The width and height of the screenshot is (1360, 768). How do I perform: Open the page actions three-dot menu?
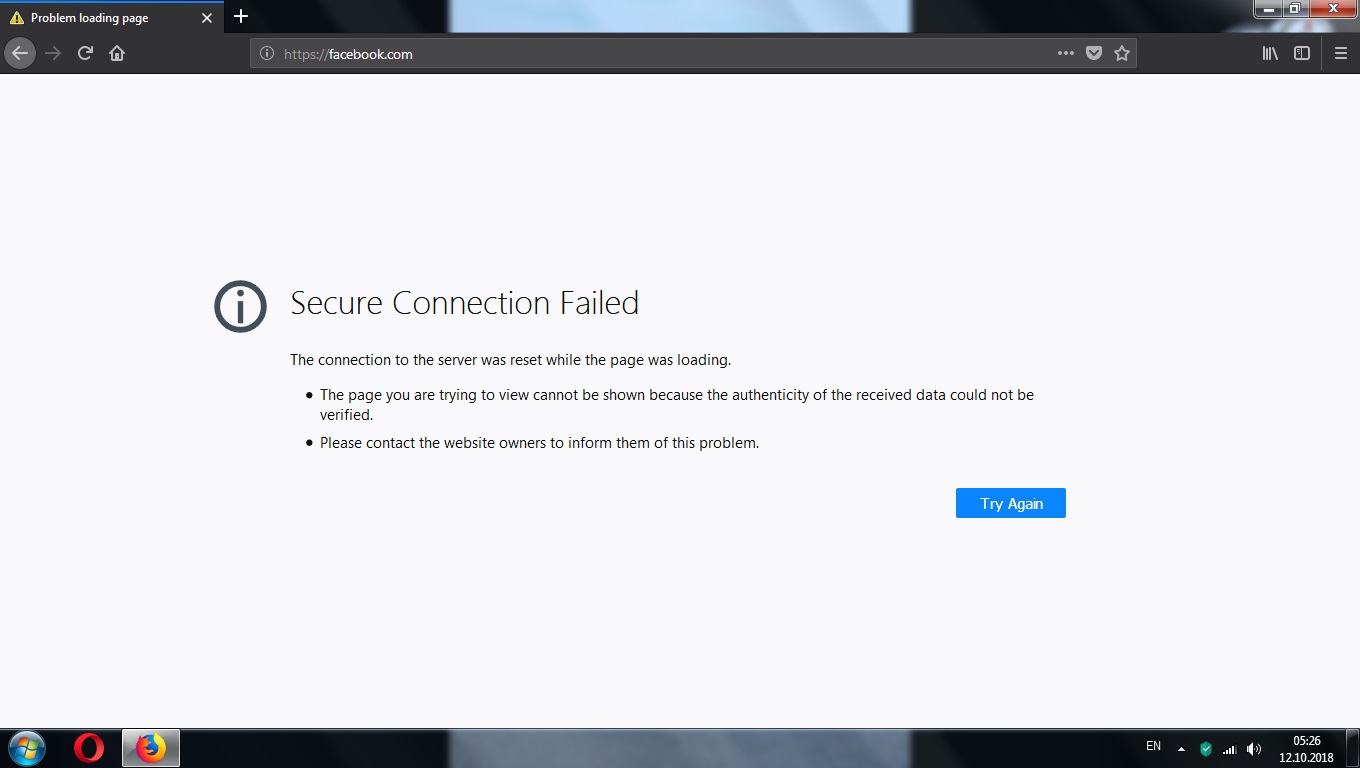pyautogui.click(x=1066, y=54)
